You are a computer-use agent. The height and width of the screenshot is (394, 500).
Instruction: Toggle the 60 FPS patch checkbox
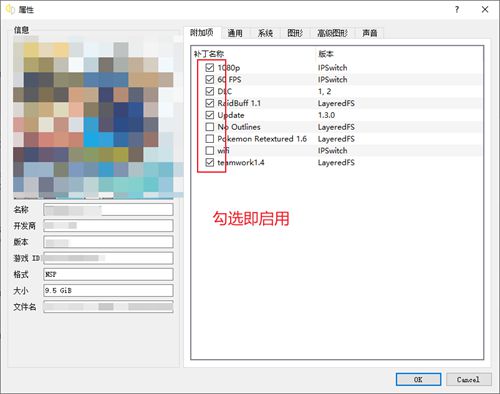(x=209, y=79)
